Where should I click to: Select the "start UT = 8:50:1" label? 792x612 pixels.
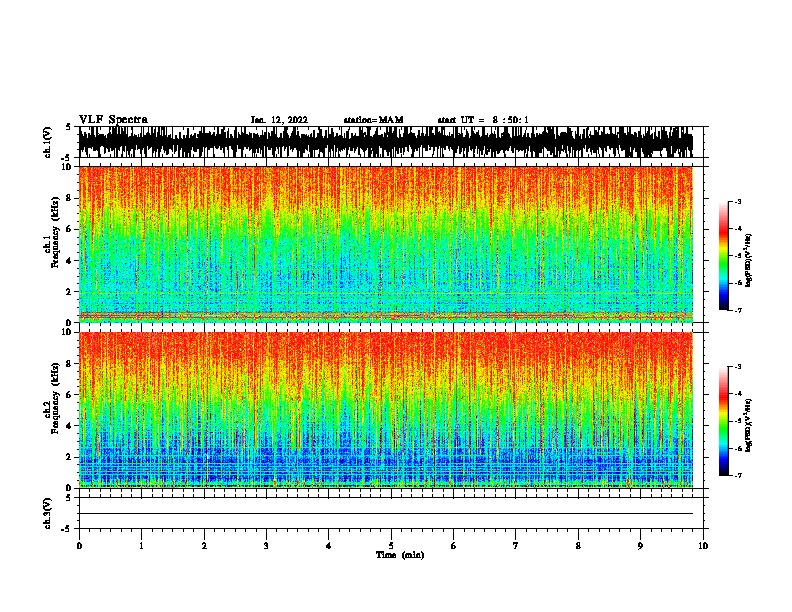pyautogui.click(x=483, y=120)
